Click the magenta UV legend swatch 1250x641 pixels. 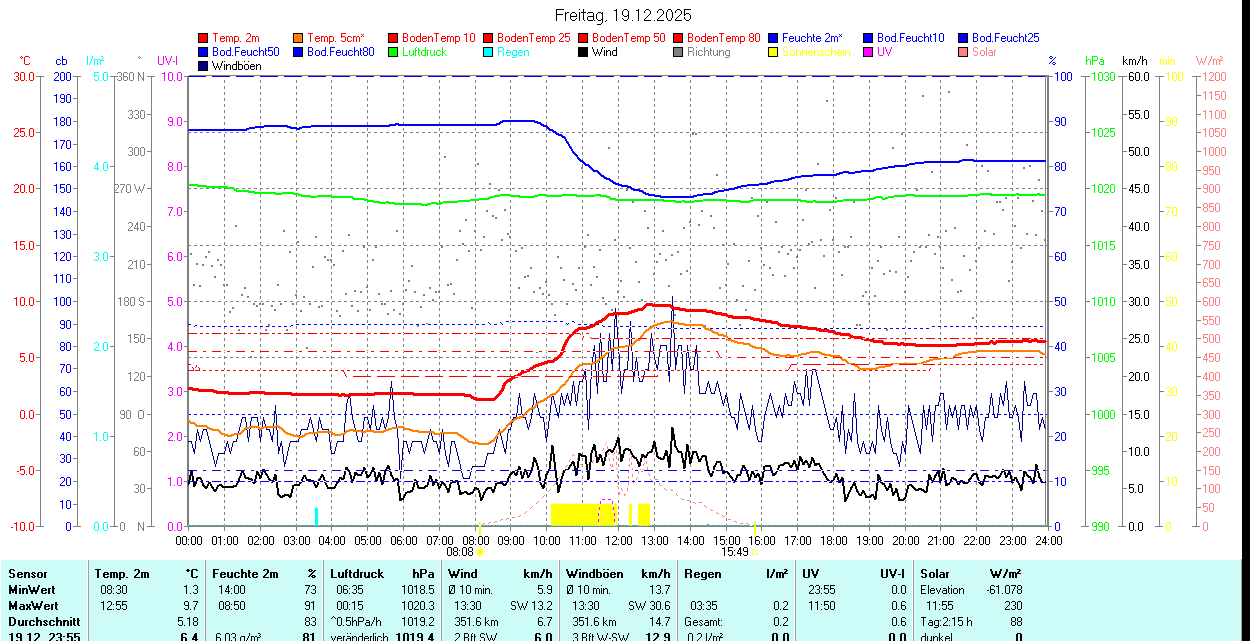point(869,52)
